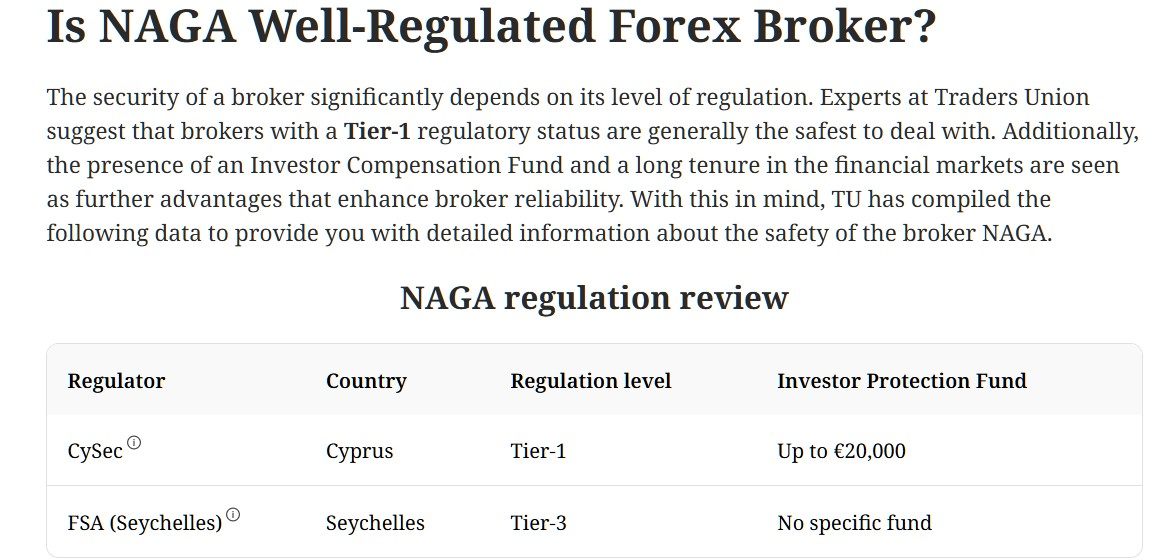Click the "Is NAGA Well-Regulated Forex Broker?" heading

point(491,28)
